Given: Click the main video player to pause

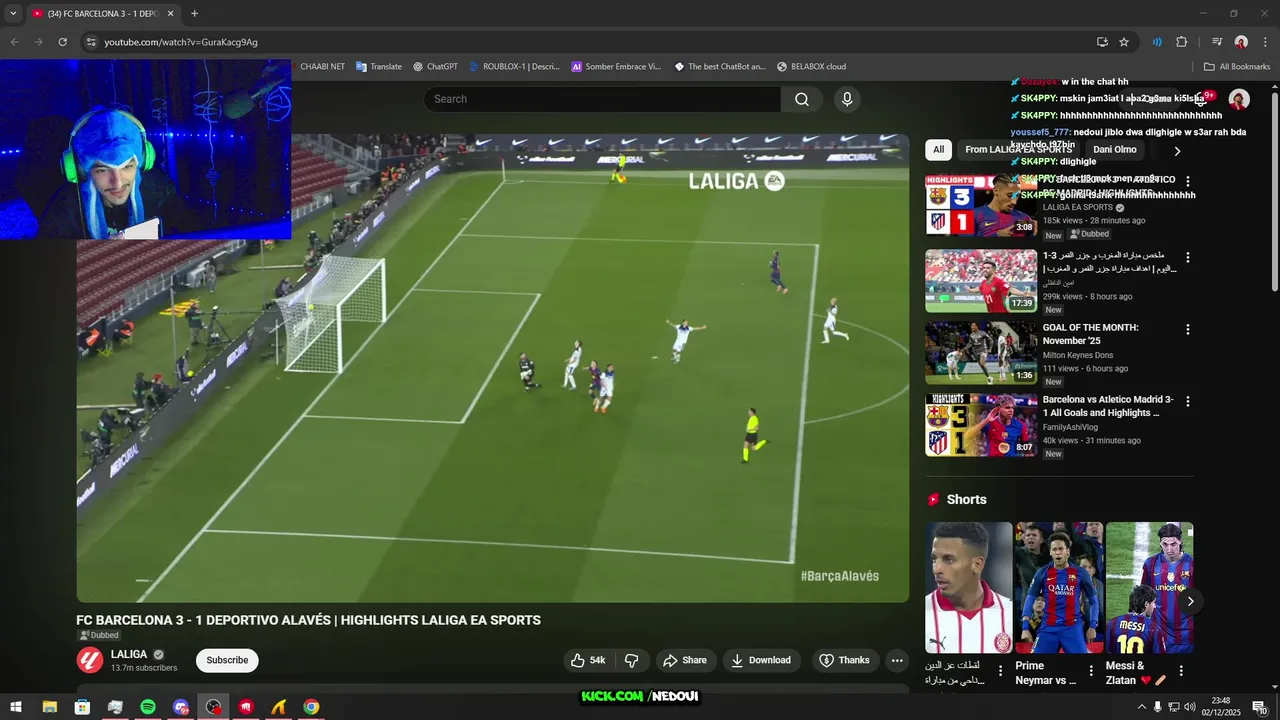Looking at the screenshot, I should [x=493, y=368].
